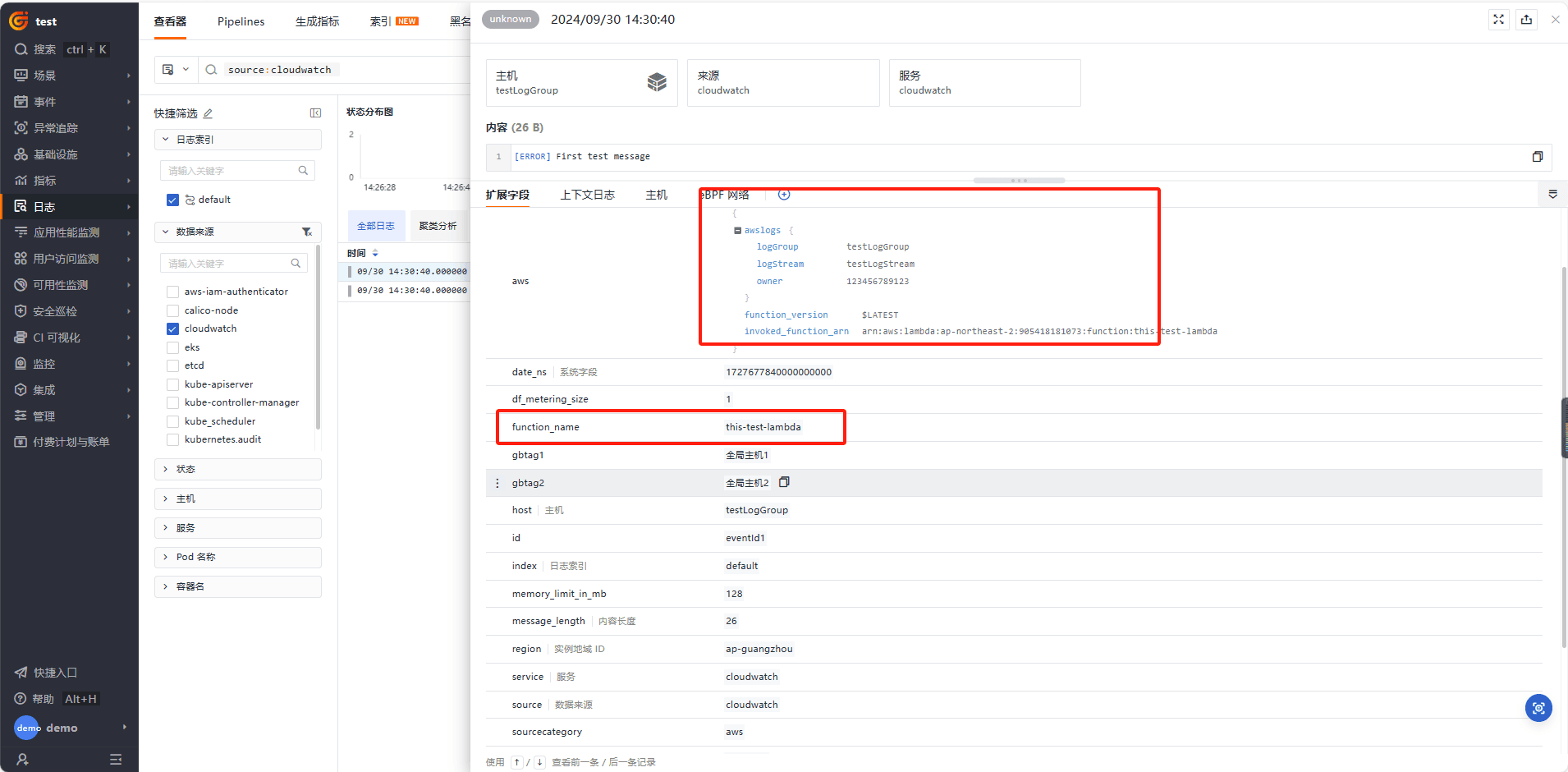Screen dimensions: 1568x772
Task: Collapse the awslogs JSON node
Action: tap(737, 231)
